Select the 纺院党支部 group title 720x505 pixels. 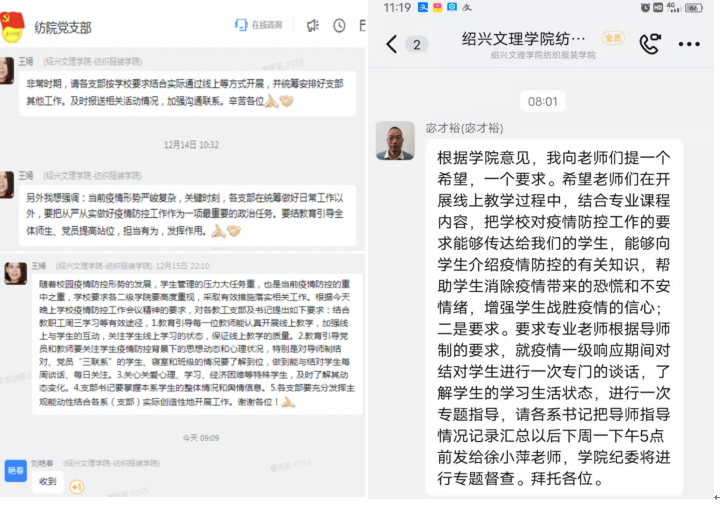pyautogui.click(x=63, y=28)
